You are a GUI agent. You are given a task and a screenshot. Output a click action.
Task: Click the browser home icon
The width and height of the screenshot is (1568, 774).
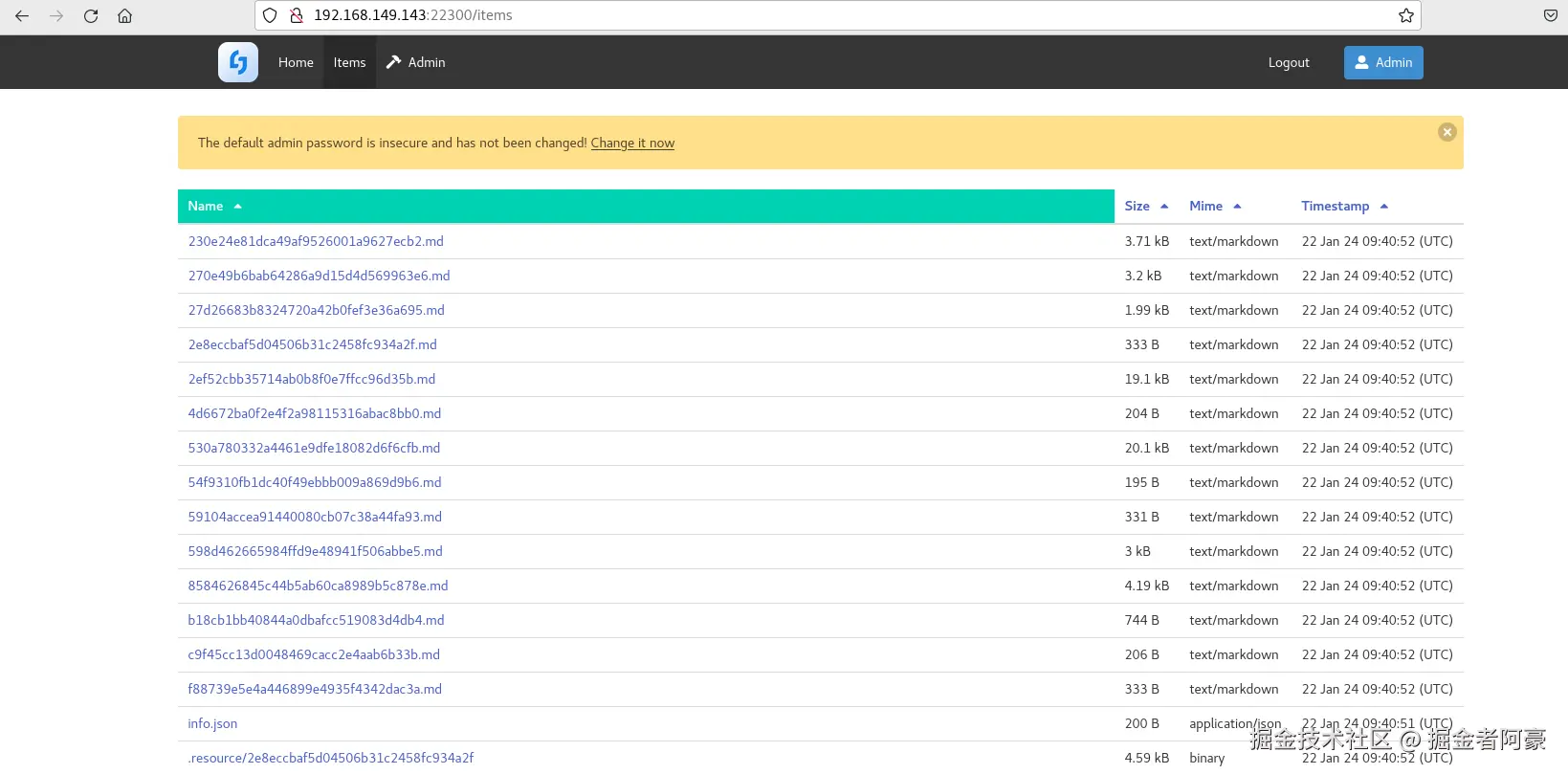tap(124, 15)
